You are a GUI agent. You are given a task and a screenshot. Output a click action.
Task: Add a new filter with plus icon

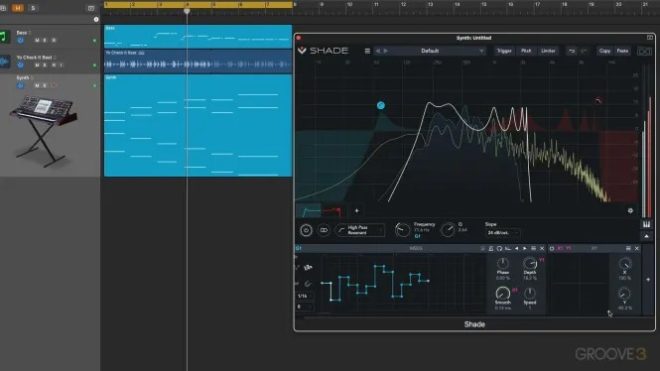tap(357, 211)
